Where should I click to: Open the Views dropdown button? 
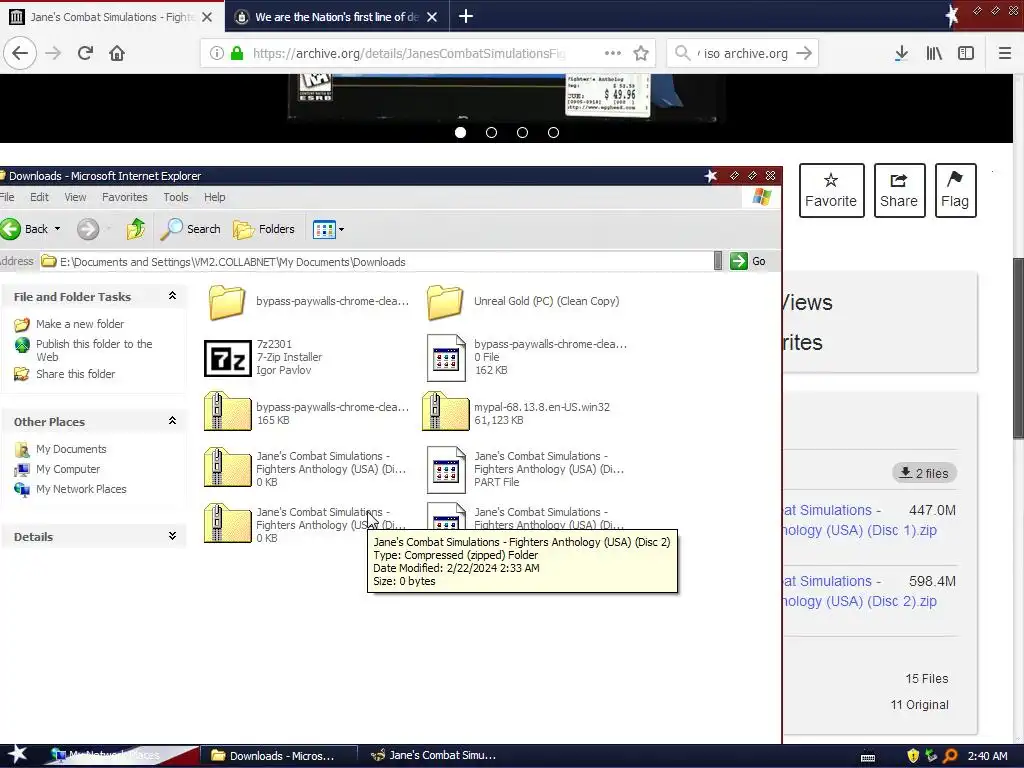click(328, 229)
